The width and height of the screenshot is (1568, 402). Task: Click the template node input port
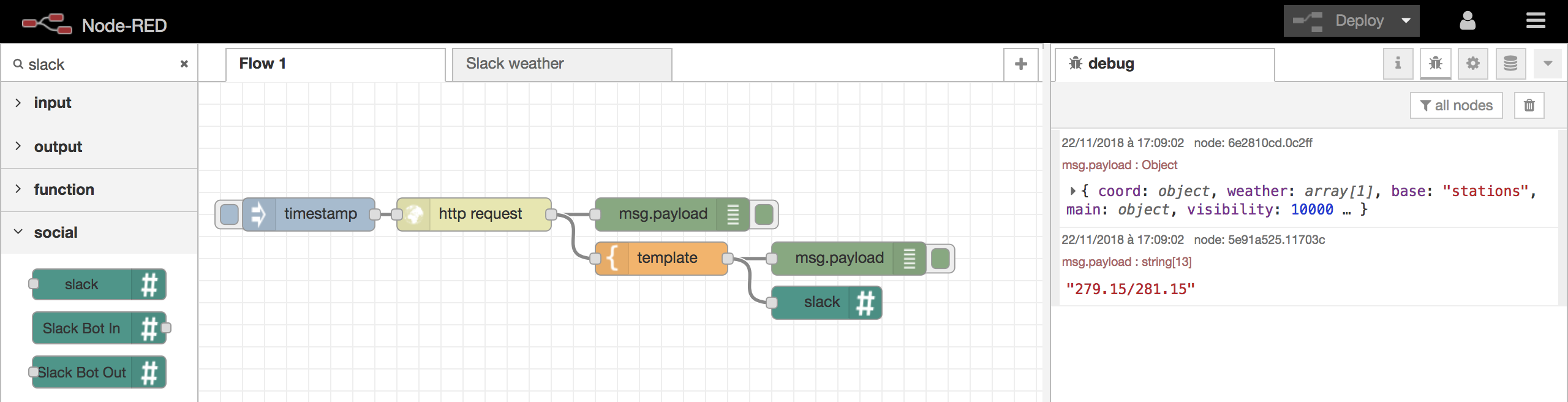point(595,258)
